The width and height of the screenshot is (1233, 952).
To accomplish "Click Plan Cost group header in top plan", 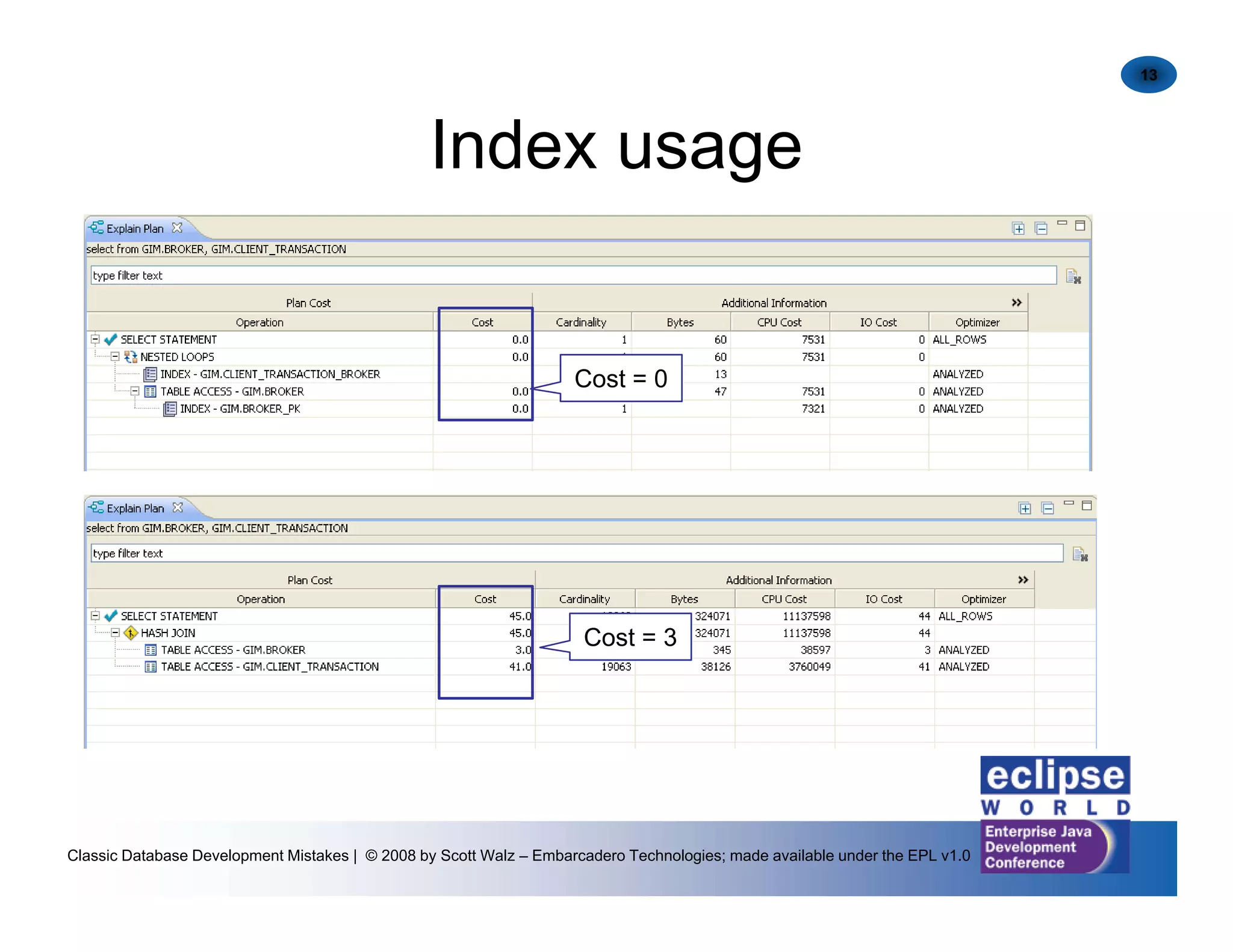I will click(x=308, y=303).
